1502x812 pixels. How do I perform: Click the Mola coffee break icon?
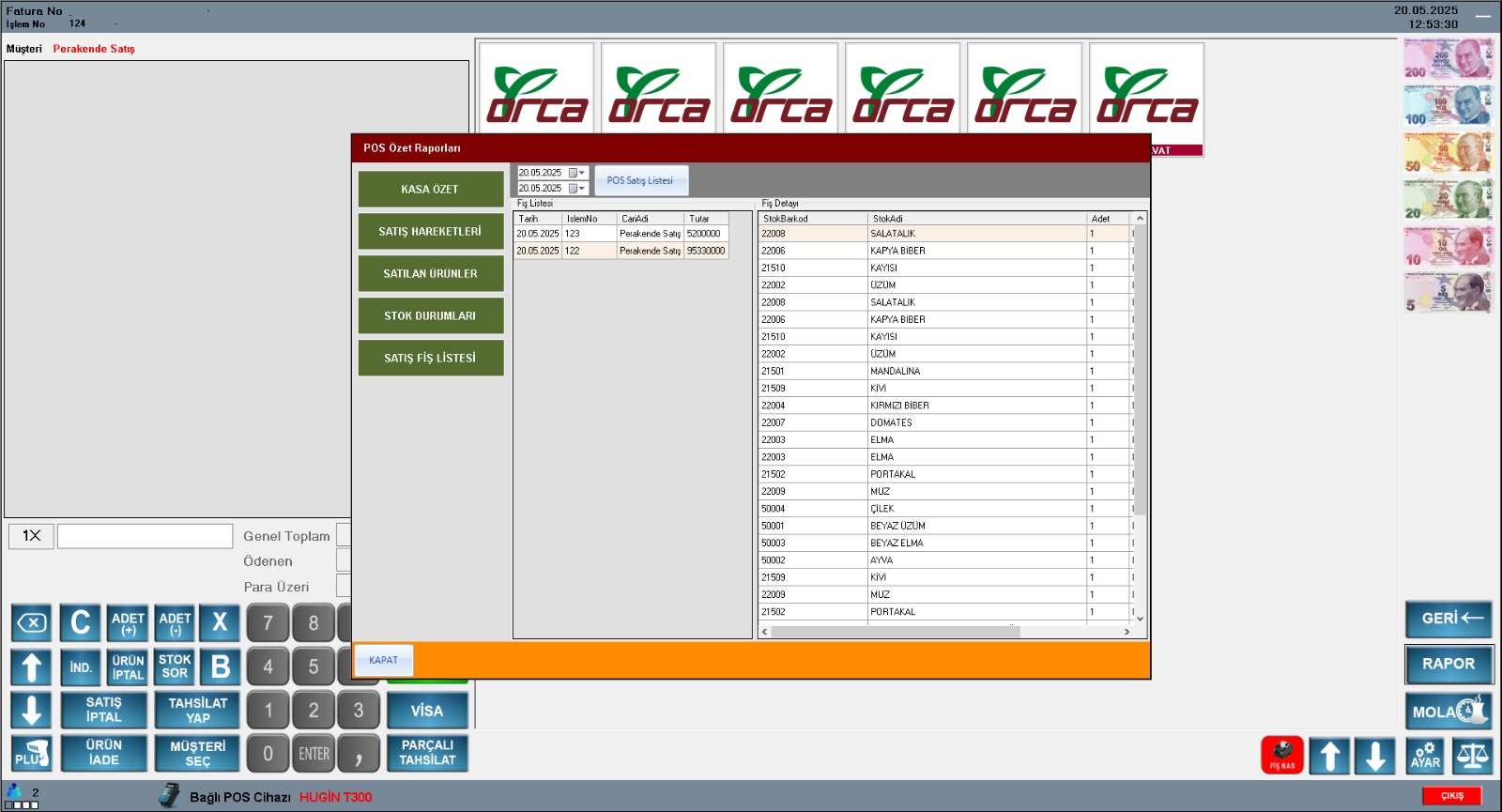[1448, 712]
